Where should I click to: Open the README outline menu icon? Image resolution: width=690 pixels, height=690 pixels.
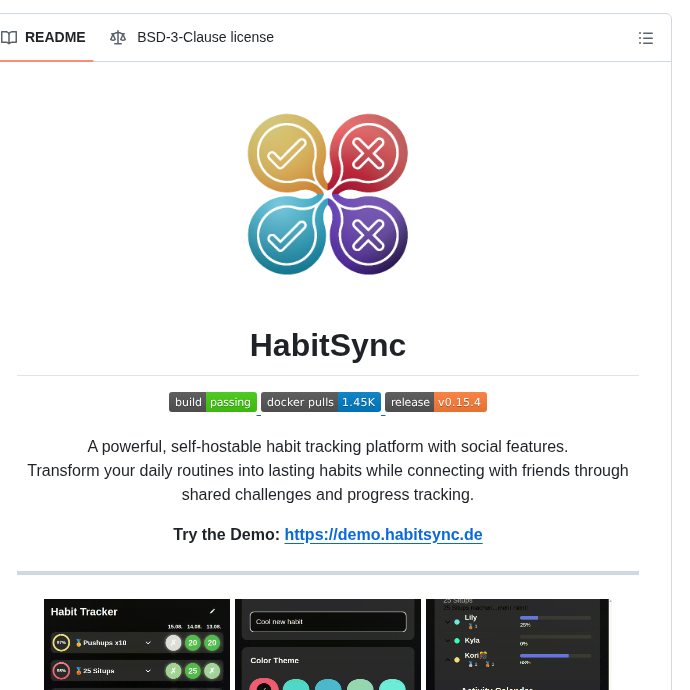coord(645,38)
